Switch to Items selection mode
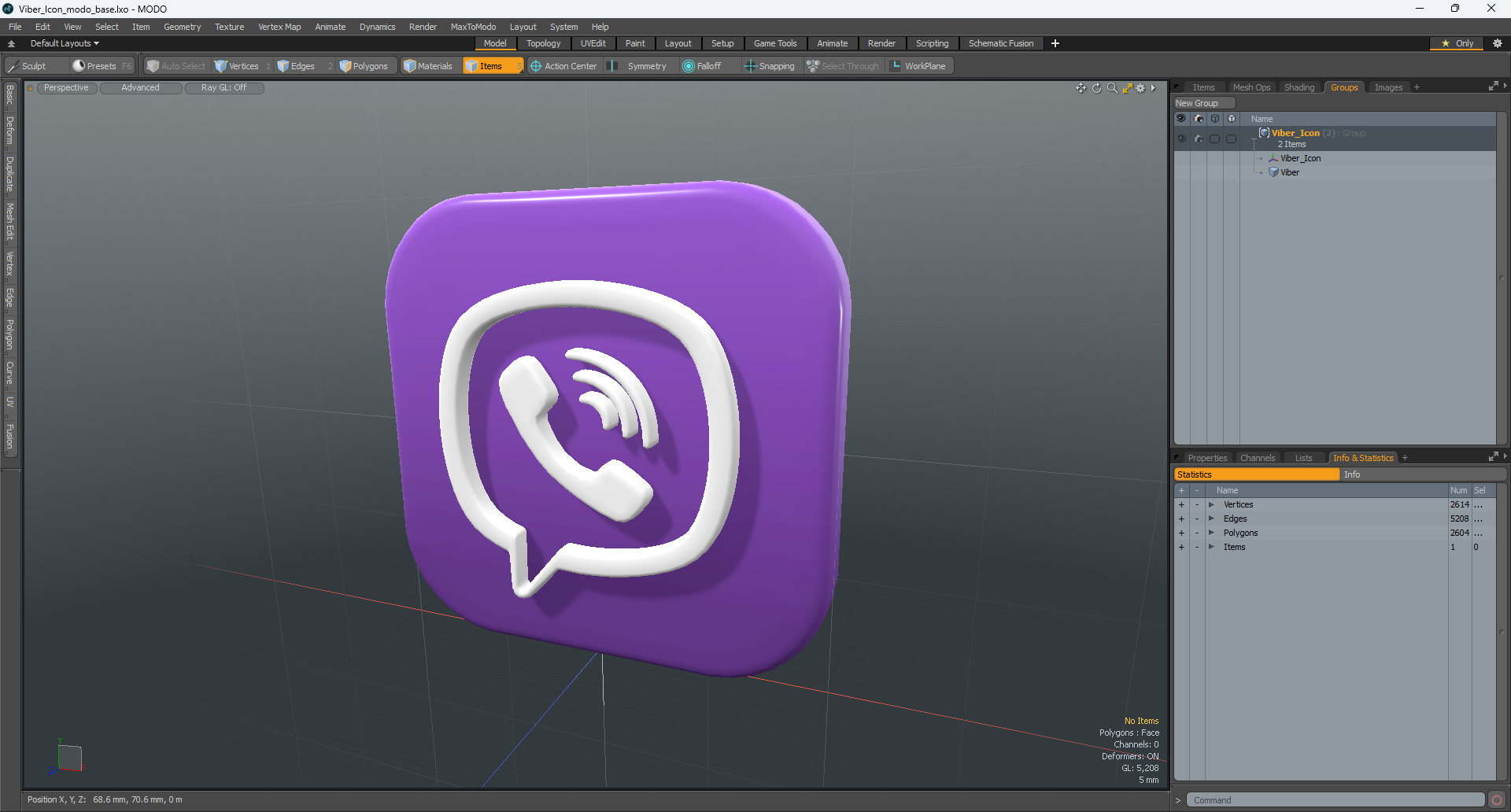Screen dimensions: 1511x812 (493, 66)
